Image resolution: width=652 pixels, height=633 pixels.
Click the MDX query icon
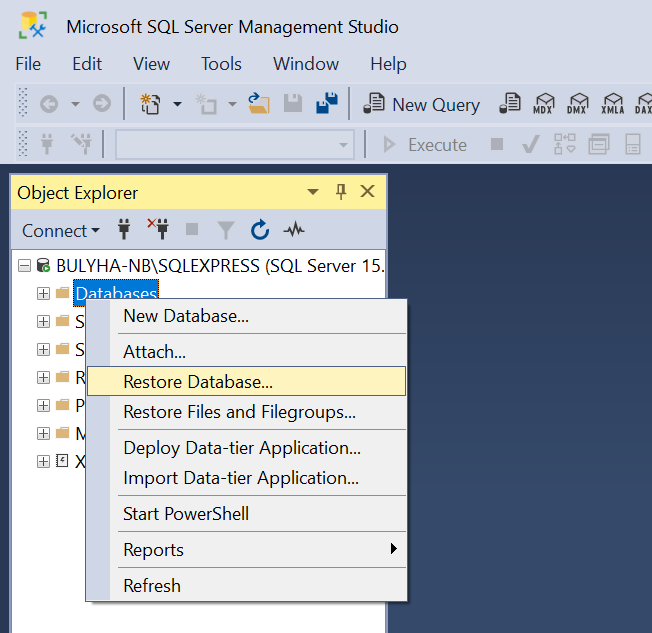[x=544, y=104]
